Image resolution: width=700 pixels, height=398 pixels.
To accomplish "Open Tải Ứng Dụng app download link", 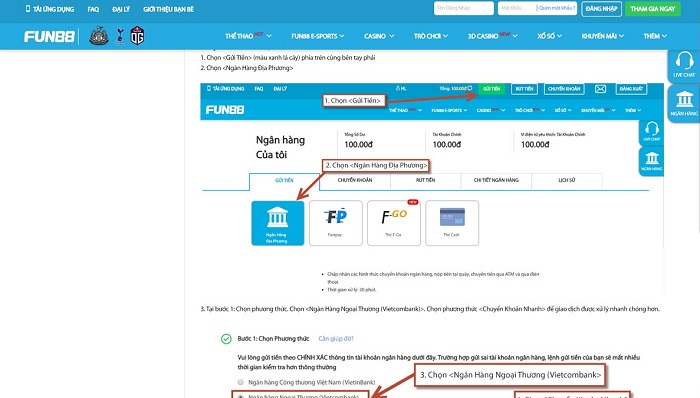I will tap(50, 9).
